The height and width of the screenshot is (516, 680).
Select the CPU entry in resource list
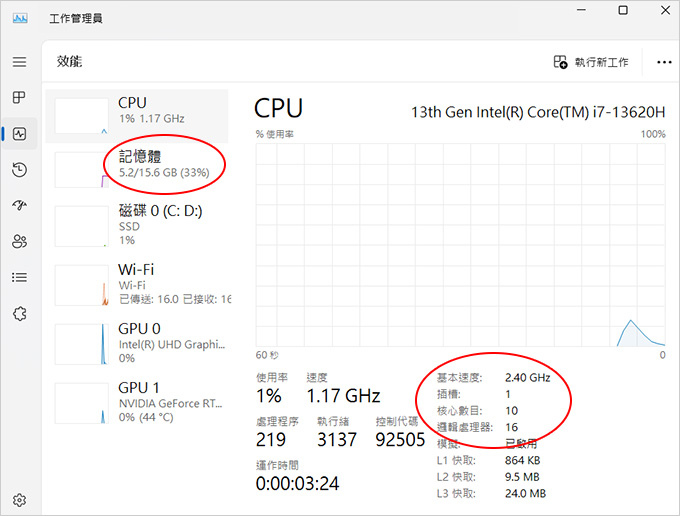click(x=137, y=116)
